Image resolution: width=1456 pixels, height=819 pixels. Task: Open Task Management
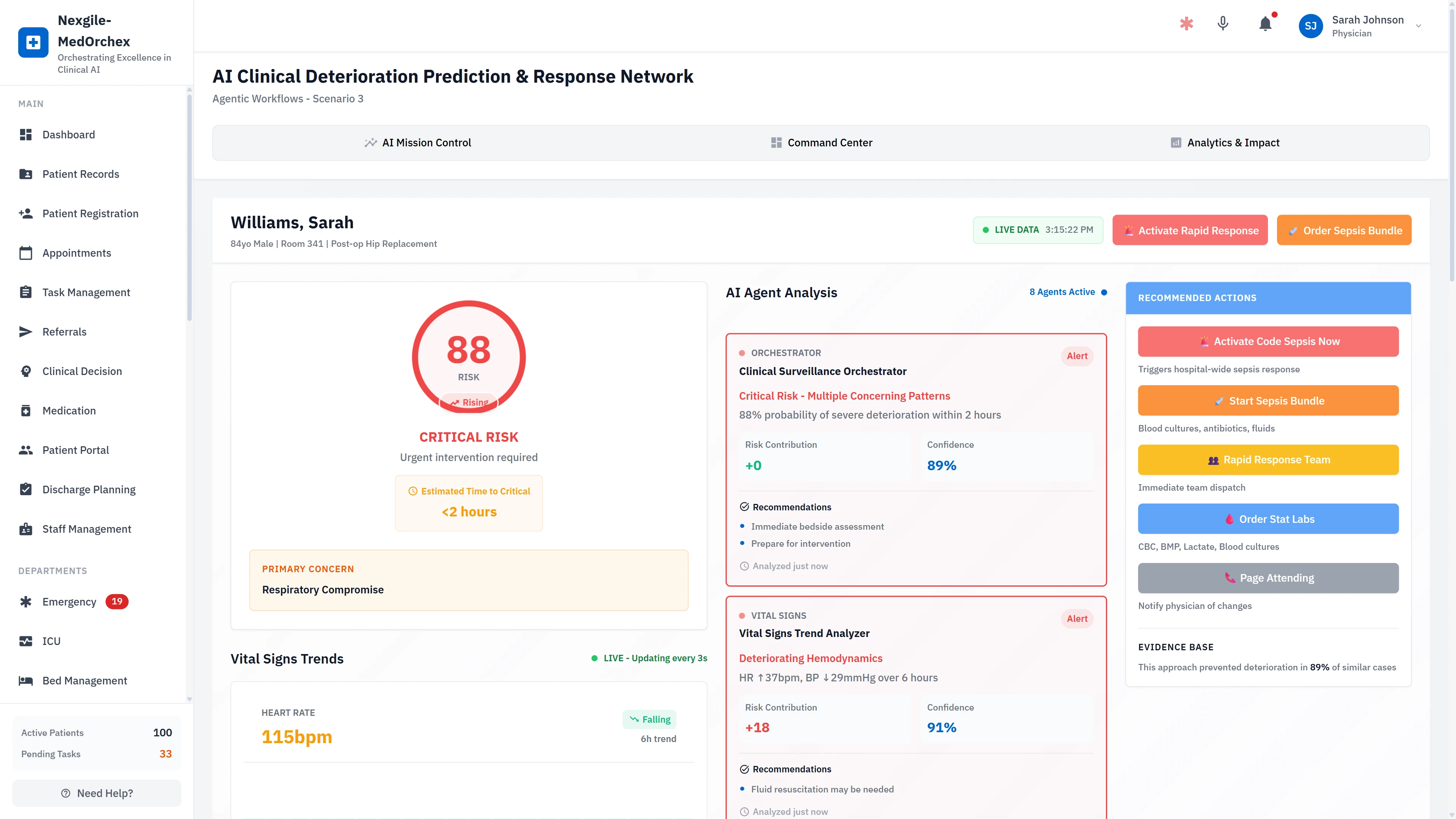tap(86, 292)
